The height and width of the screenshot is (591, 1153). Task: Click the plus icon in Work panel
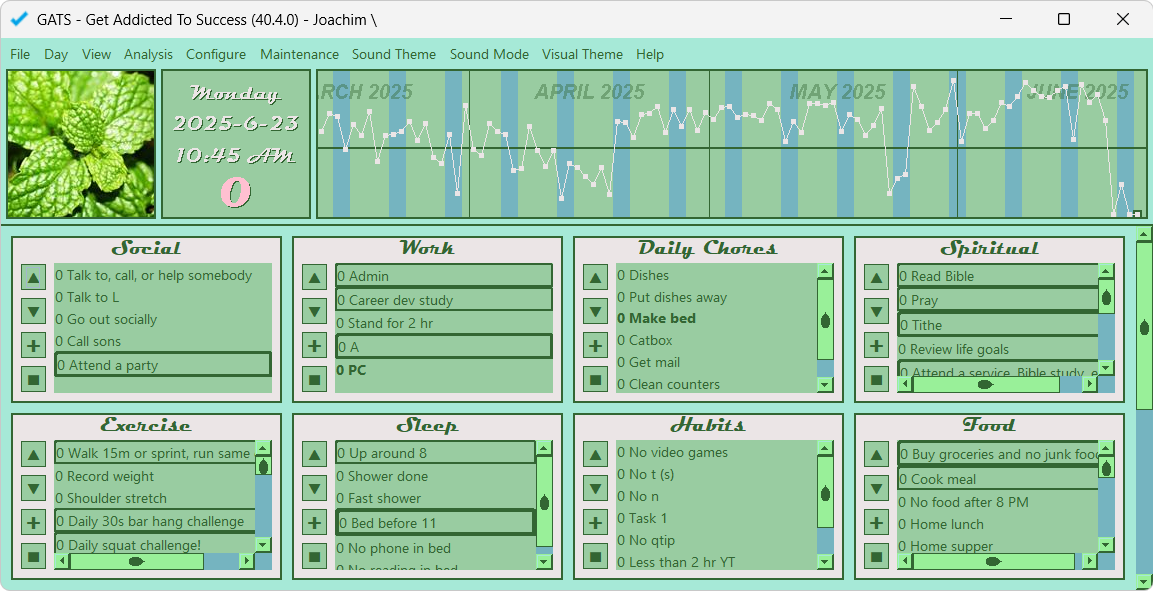tap(315, 346)
